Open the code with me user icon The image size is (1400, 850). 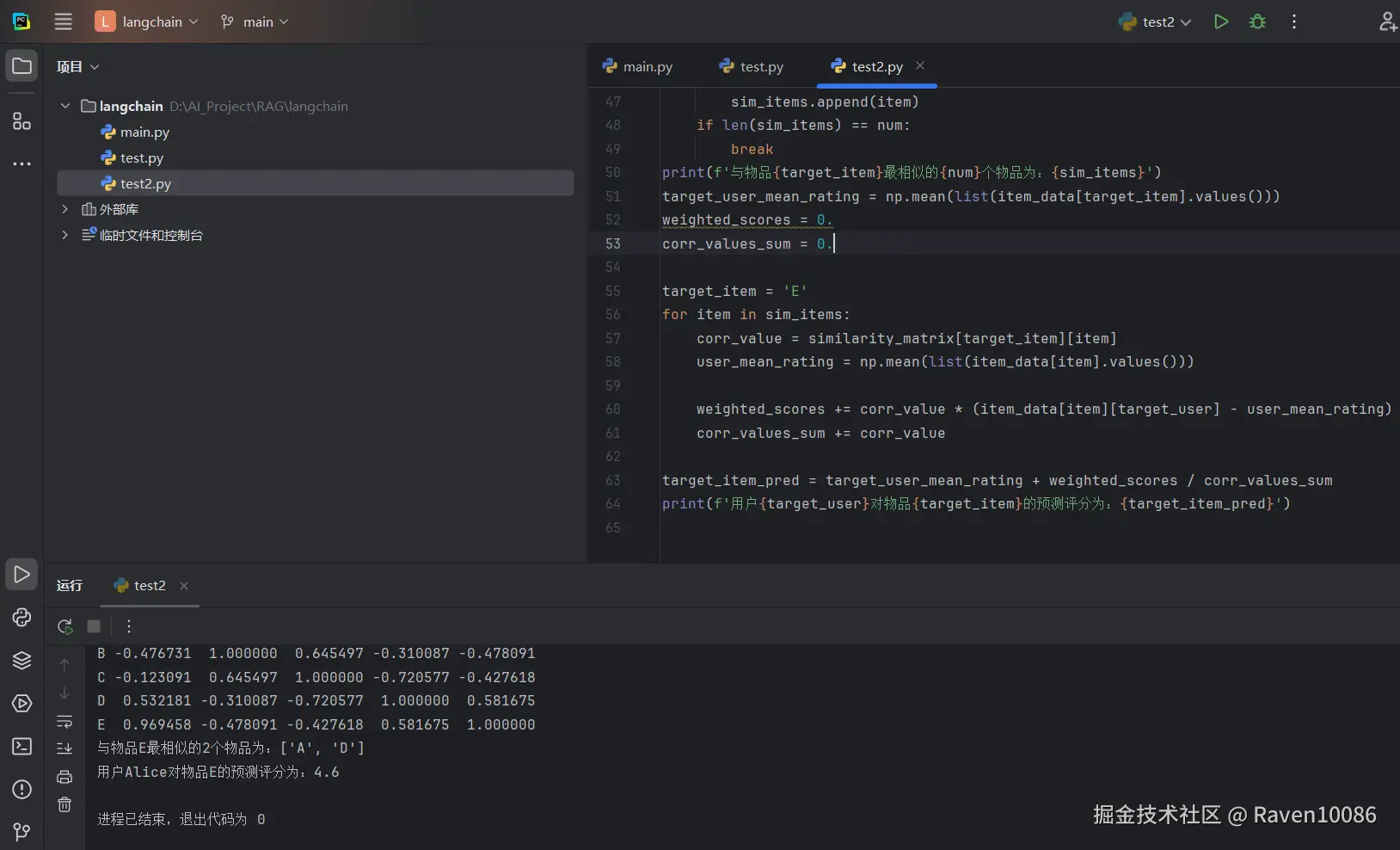[1387, 22]
